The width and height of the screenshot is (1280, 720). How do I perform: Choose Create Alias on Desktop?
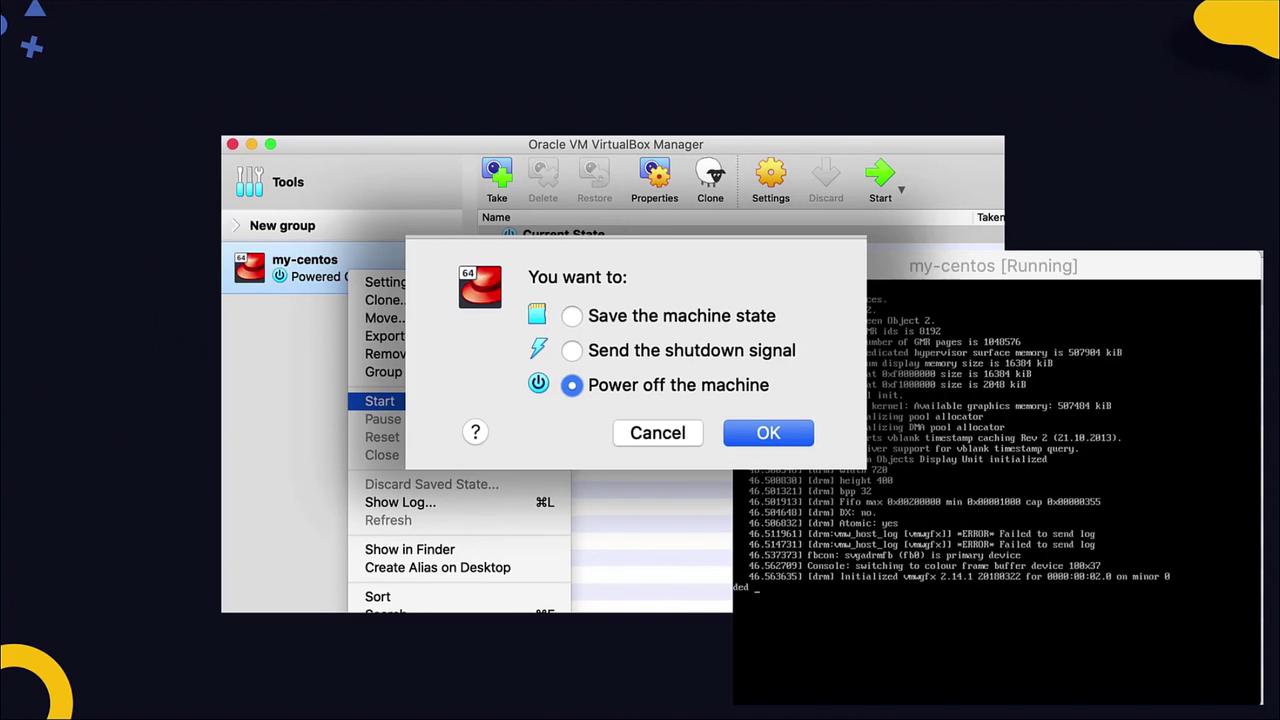[x=460, y=567]
